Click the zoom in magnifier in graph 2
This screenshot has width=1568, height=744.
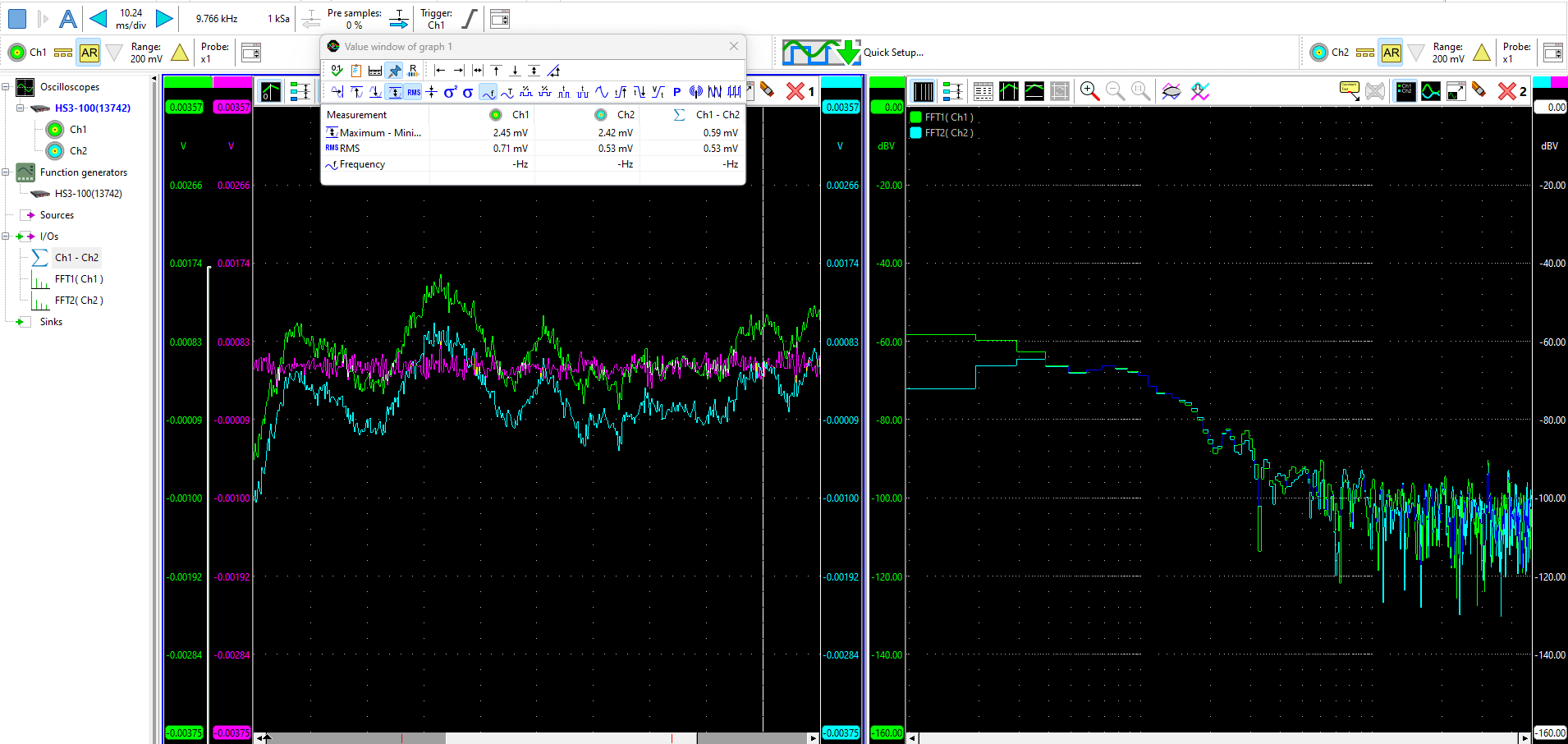coord(1089,91)
